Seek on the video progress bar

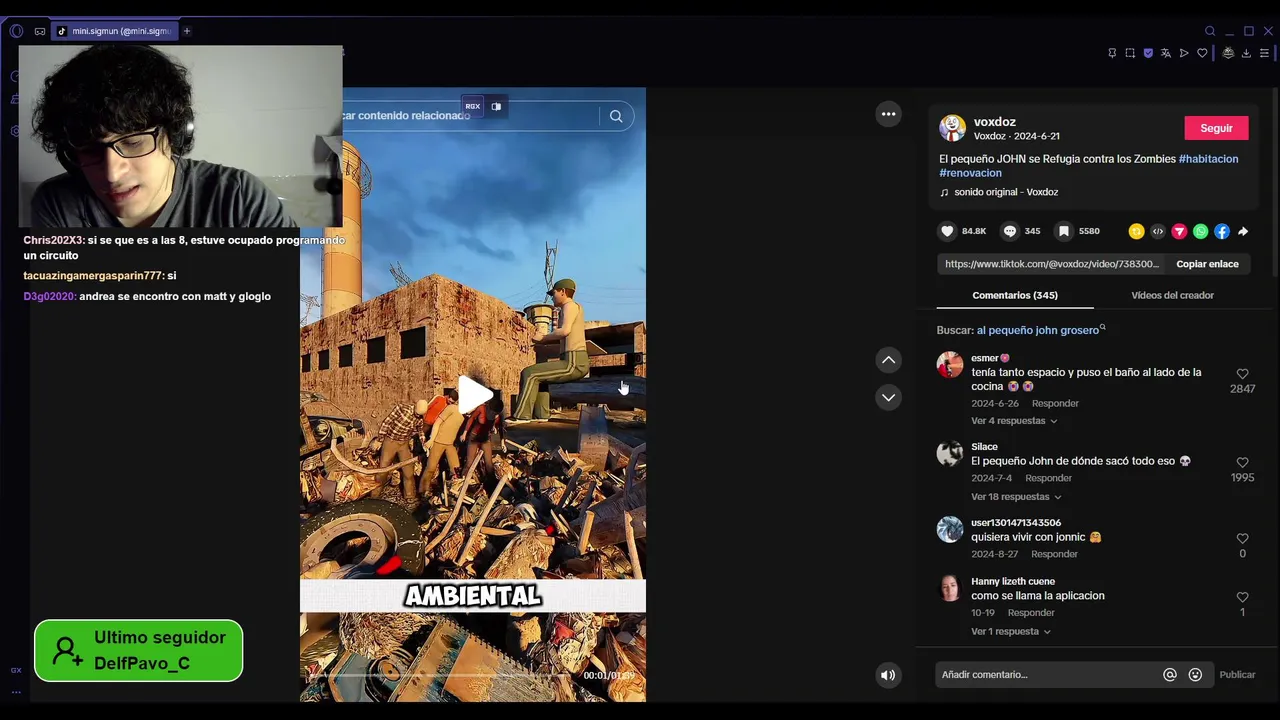pos(440,675)
